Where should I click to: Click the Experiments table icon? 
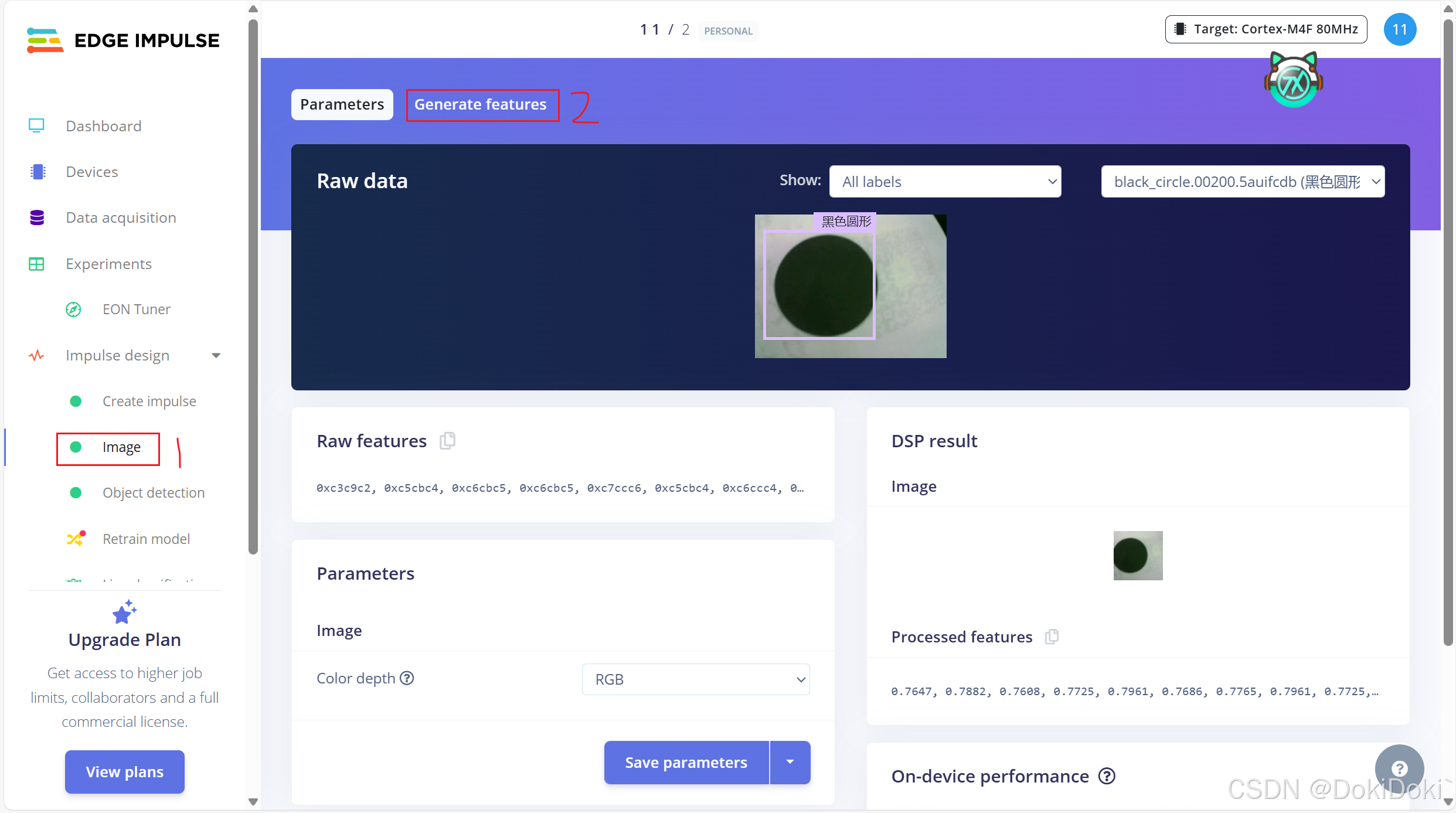[x=36, y=264]
